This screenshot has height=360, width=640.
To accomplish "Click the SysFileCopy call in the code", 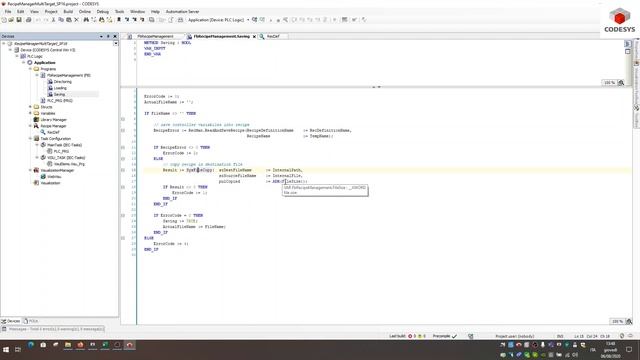I will pos(200,170).
